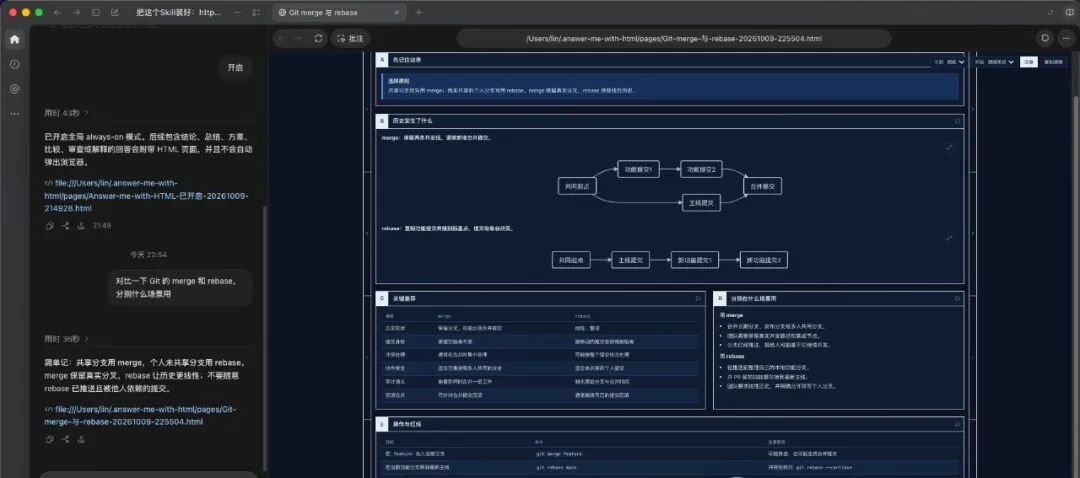Reload the preview page
This screenshot has width=1080, height=478.
click(318, 39)
